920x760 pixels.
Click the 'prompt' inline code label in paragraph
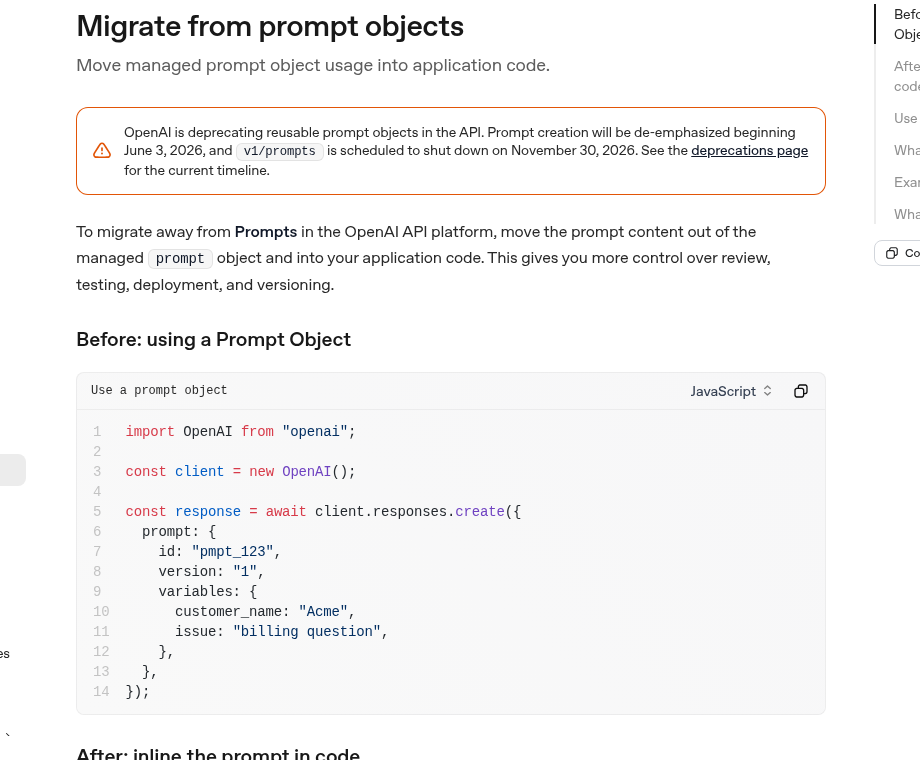(180, 259)
